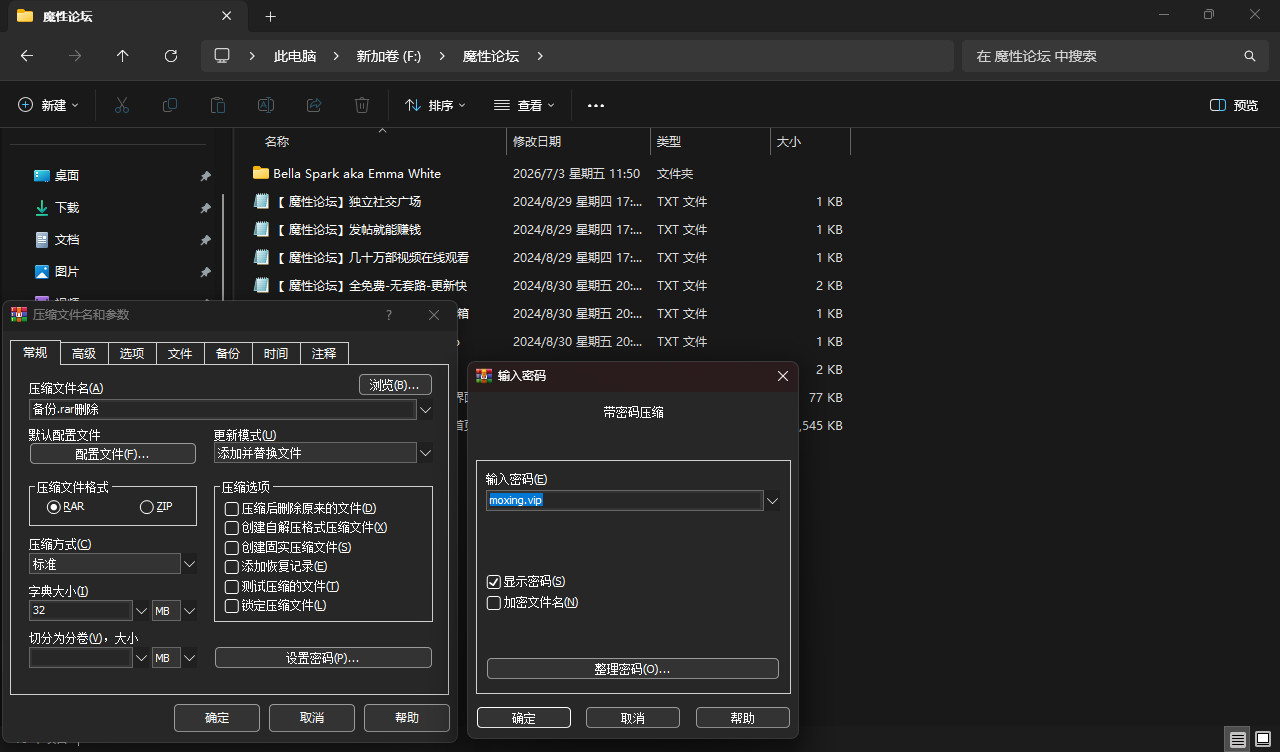The width and height of the screenshot is (1280, 752).
Task: Uncheck the 显示密码 checkbox
Action: point(494,582)
